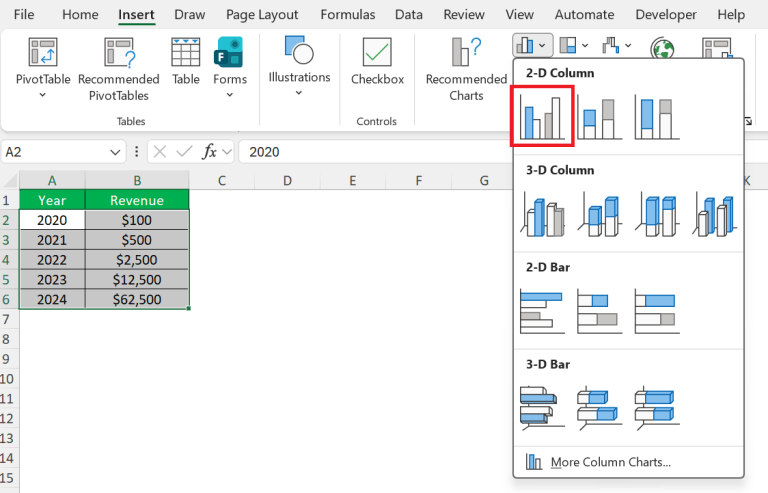Choose the Clustered Column chart
This screenshot has width=768, height=493.
pyautogui.click(x=542, y=116)
